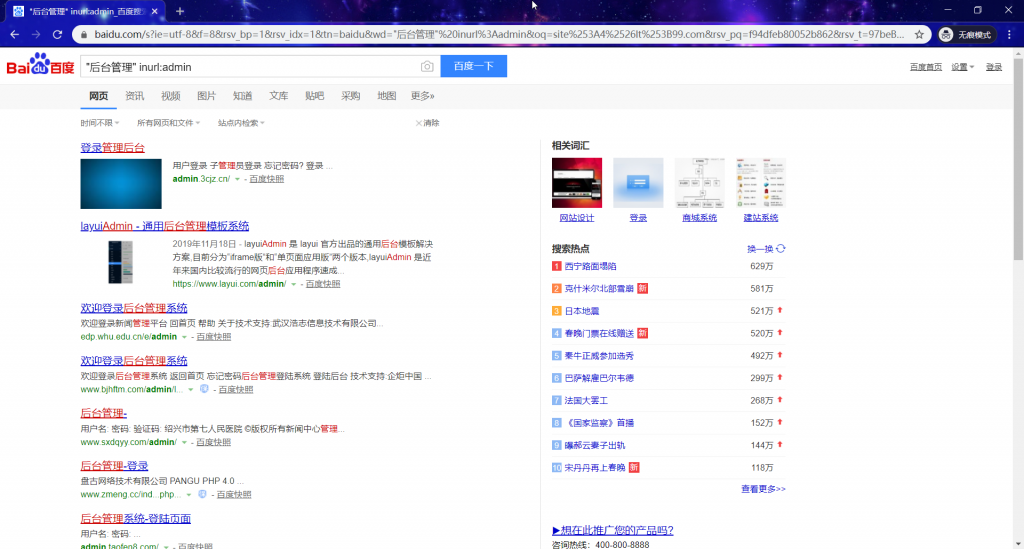Open 百度快照 for admin.3cjz.cn result

coord(266,179)
